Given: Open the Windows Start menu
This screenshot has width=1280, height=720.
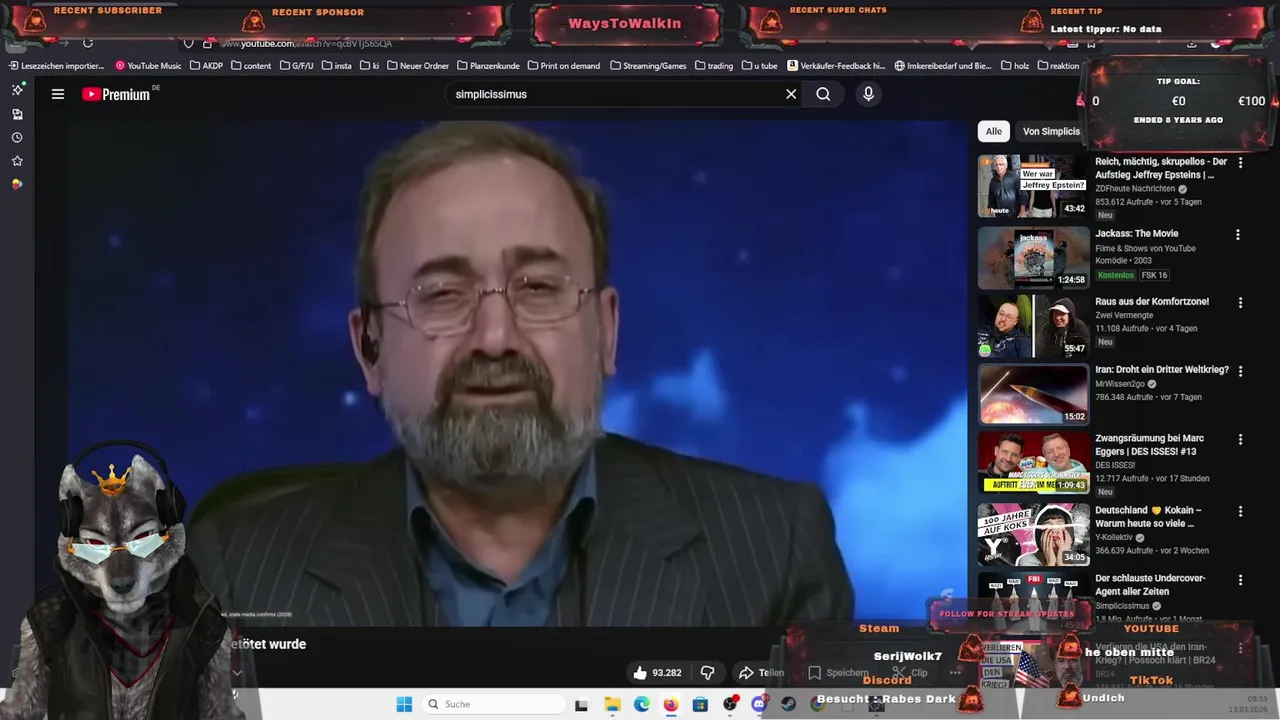Looking at the screenshot, I should [404, 704].
